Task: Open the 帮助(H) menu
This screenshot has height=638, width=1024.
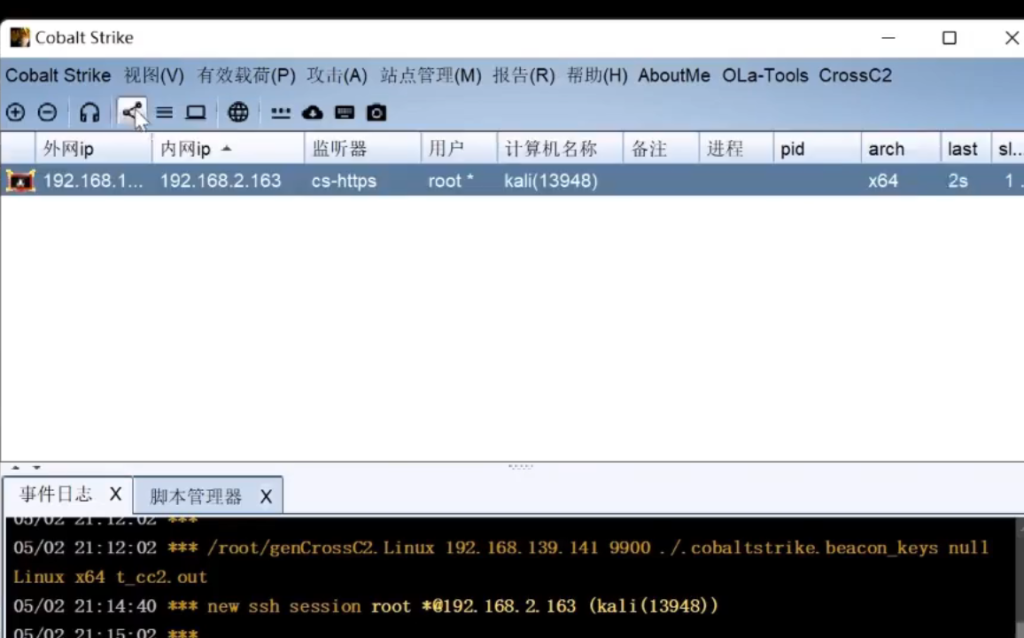Action: 597,75
